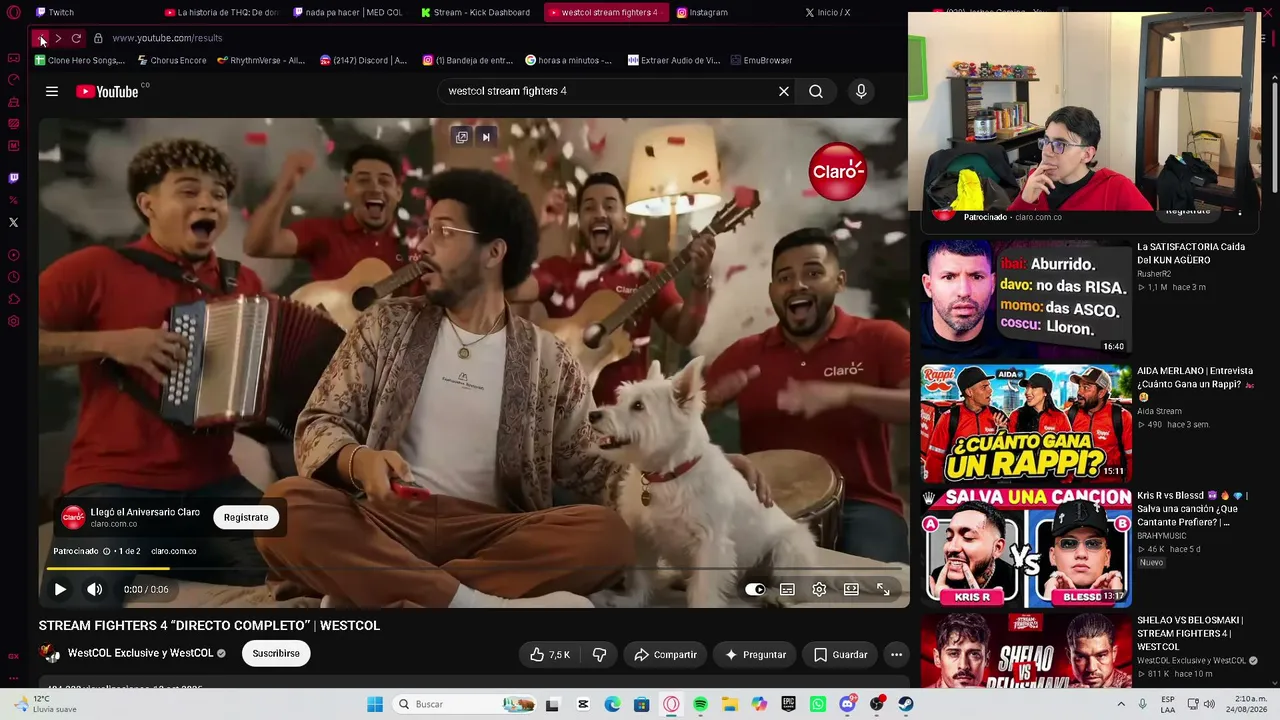
Task: Open SHELAO VS BELOSMAKI video title
Action: (x=1191, y=634)
